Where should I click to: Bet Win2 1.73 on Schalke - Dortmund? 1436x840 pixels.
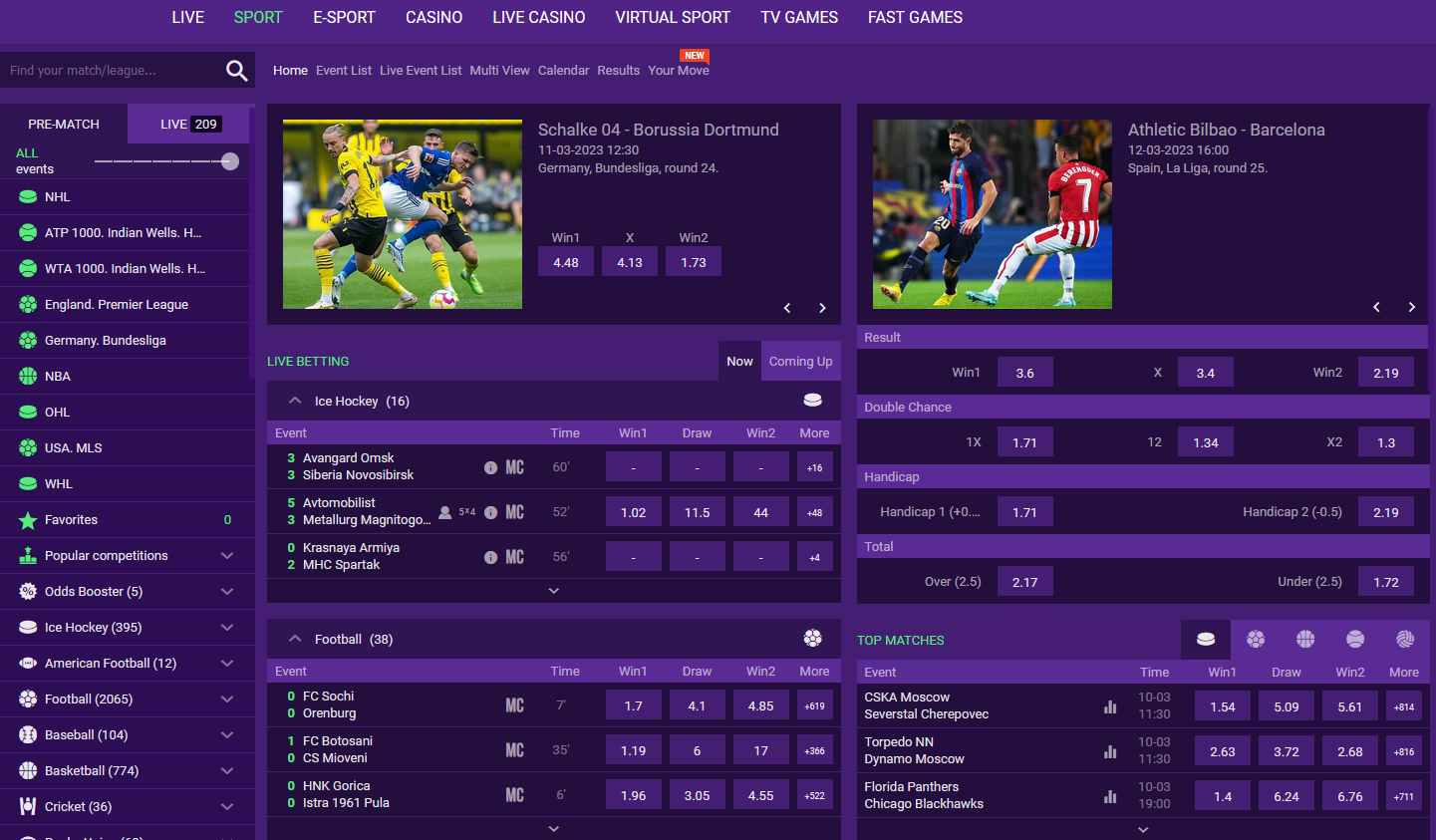[694, 262]
